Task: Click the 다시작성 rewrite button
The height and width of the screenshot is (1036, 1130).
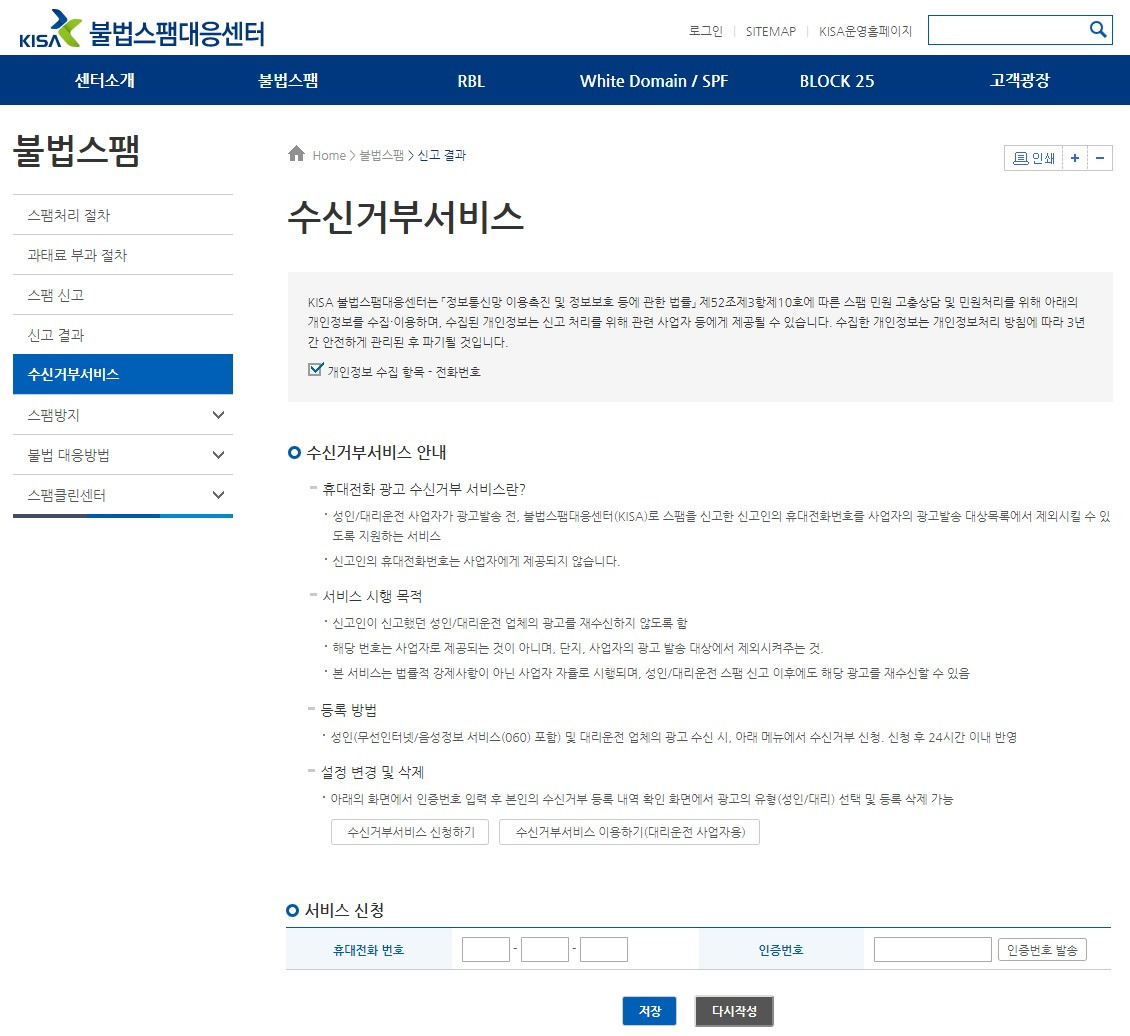Action: pos(734,1011)
